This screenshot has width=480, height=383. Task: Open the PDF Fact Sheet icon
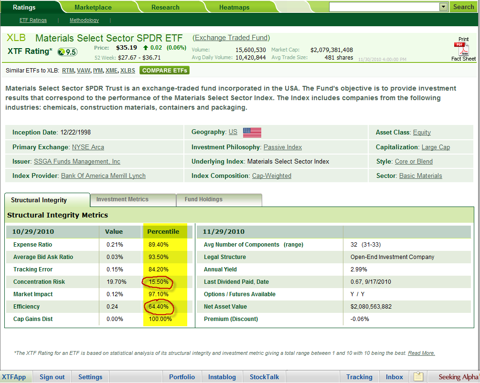point(462,49)
